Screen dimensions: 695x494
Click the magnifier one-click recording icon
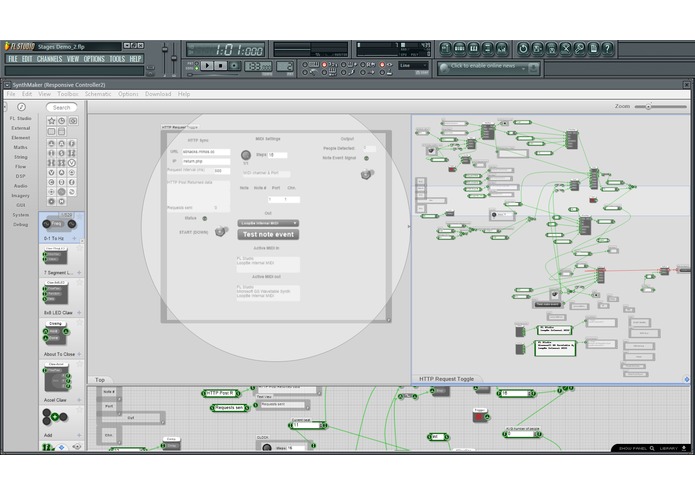point(579,48)
